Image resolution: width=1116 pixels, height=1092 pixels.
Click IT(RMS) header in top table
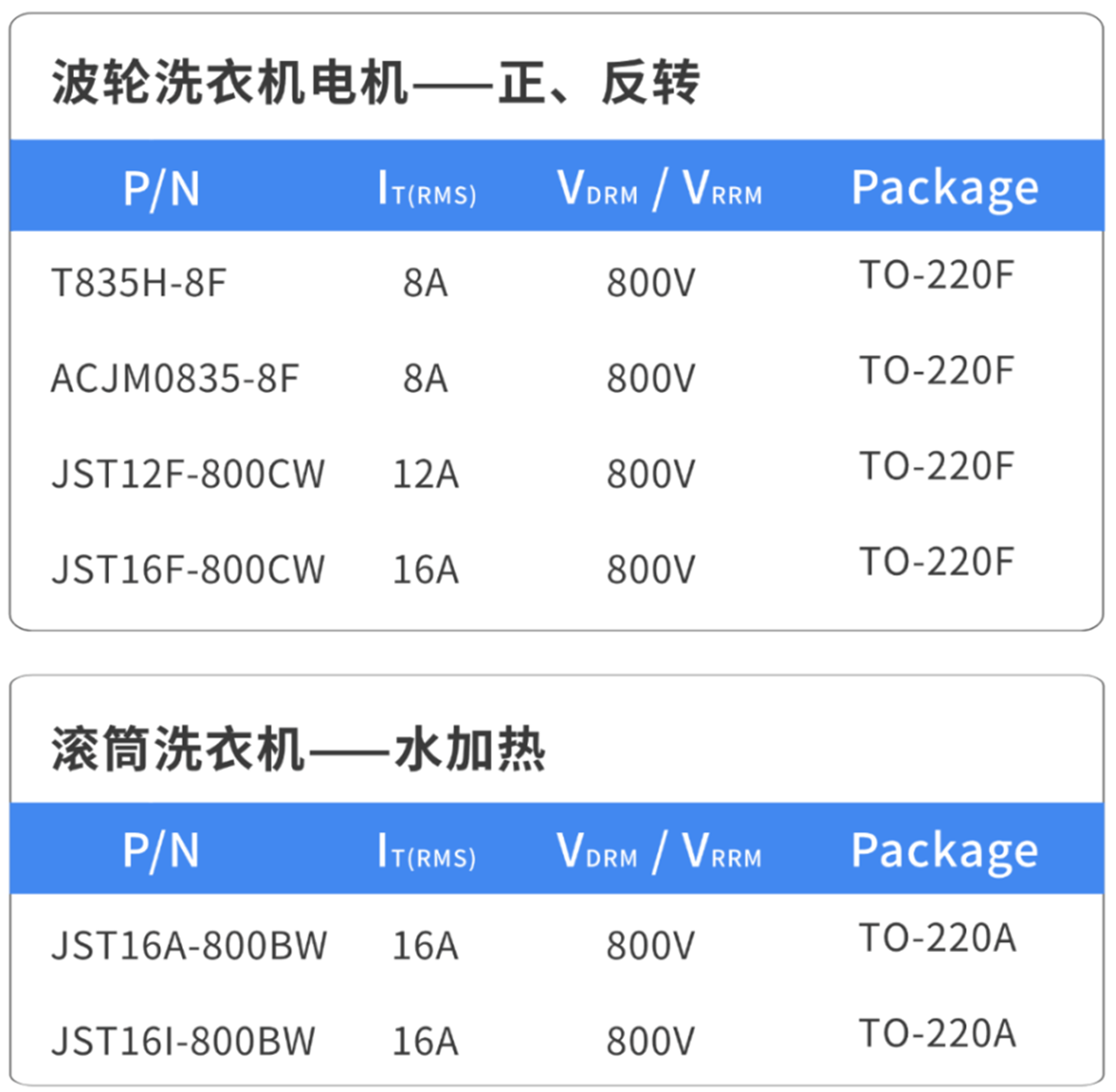point(427,189)
